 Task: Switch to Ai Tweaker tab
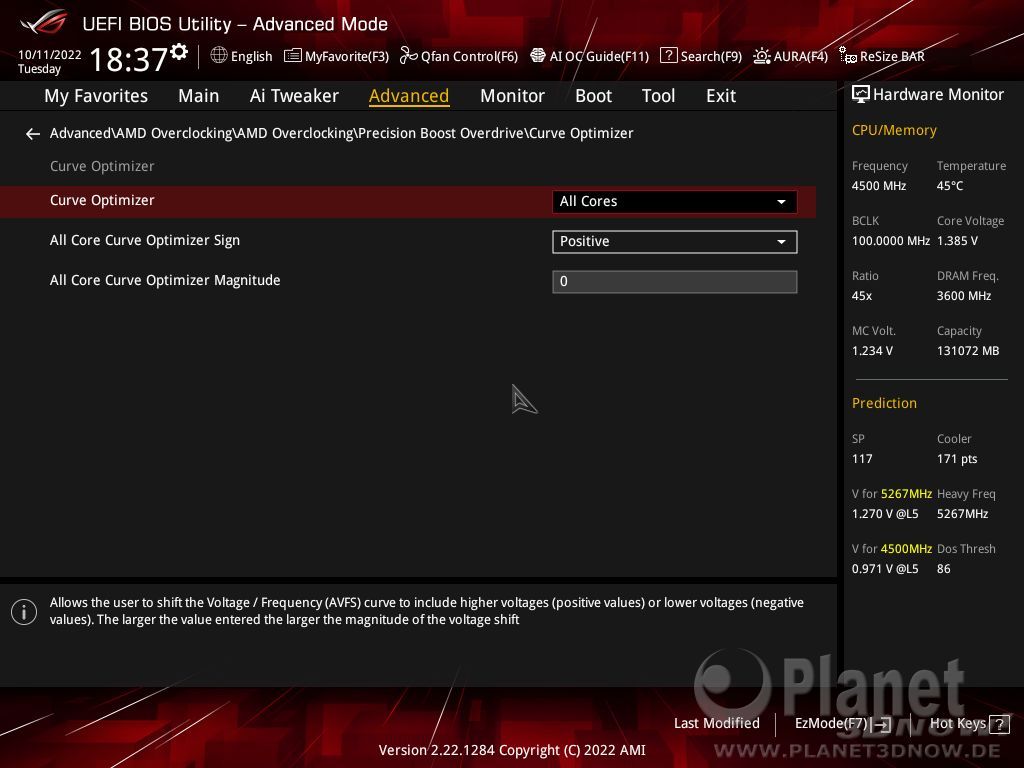(x=294, y=96)
